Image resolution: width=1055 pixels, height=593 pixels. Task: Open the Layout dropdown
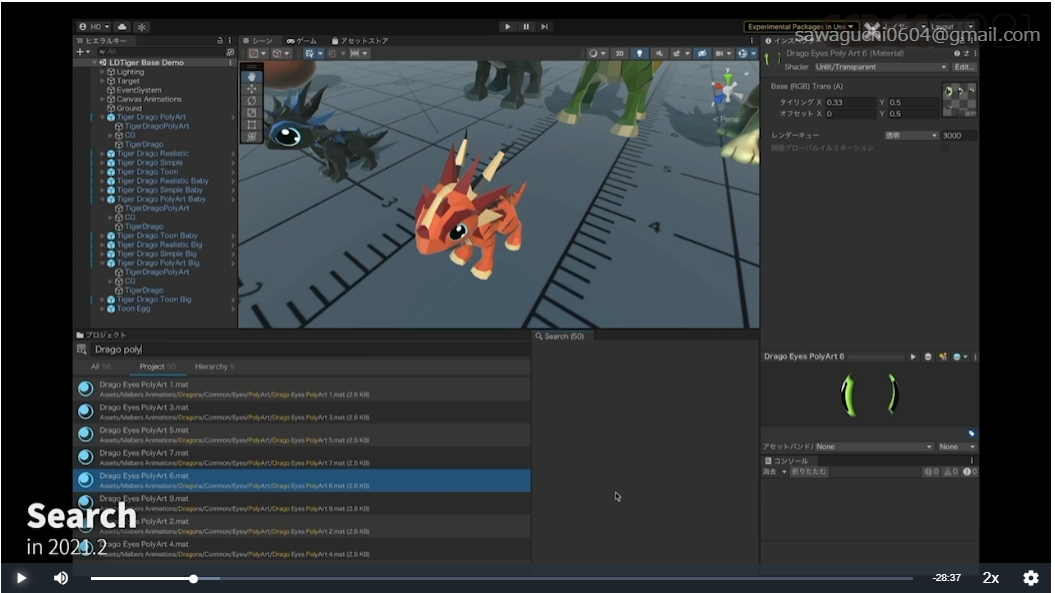point(952,27)
